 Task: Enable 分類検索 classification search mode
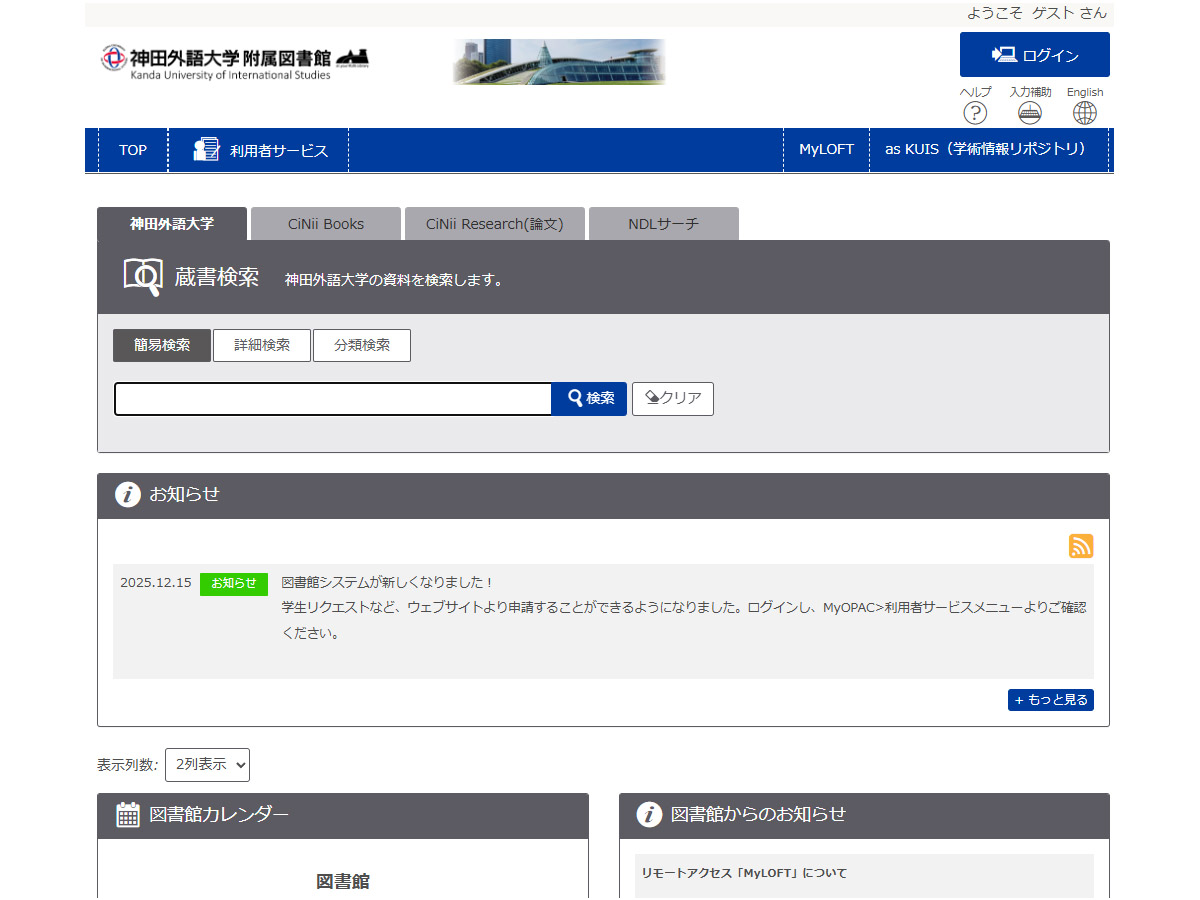pyautogui.click(x=362, y=345)
